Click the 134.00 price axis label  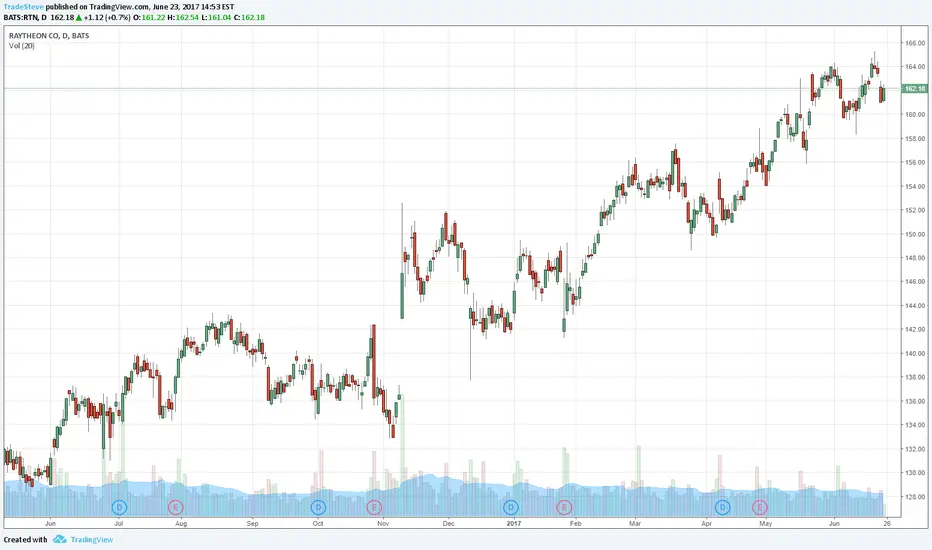915,425
